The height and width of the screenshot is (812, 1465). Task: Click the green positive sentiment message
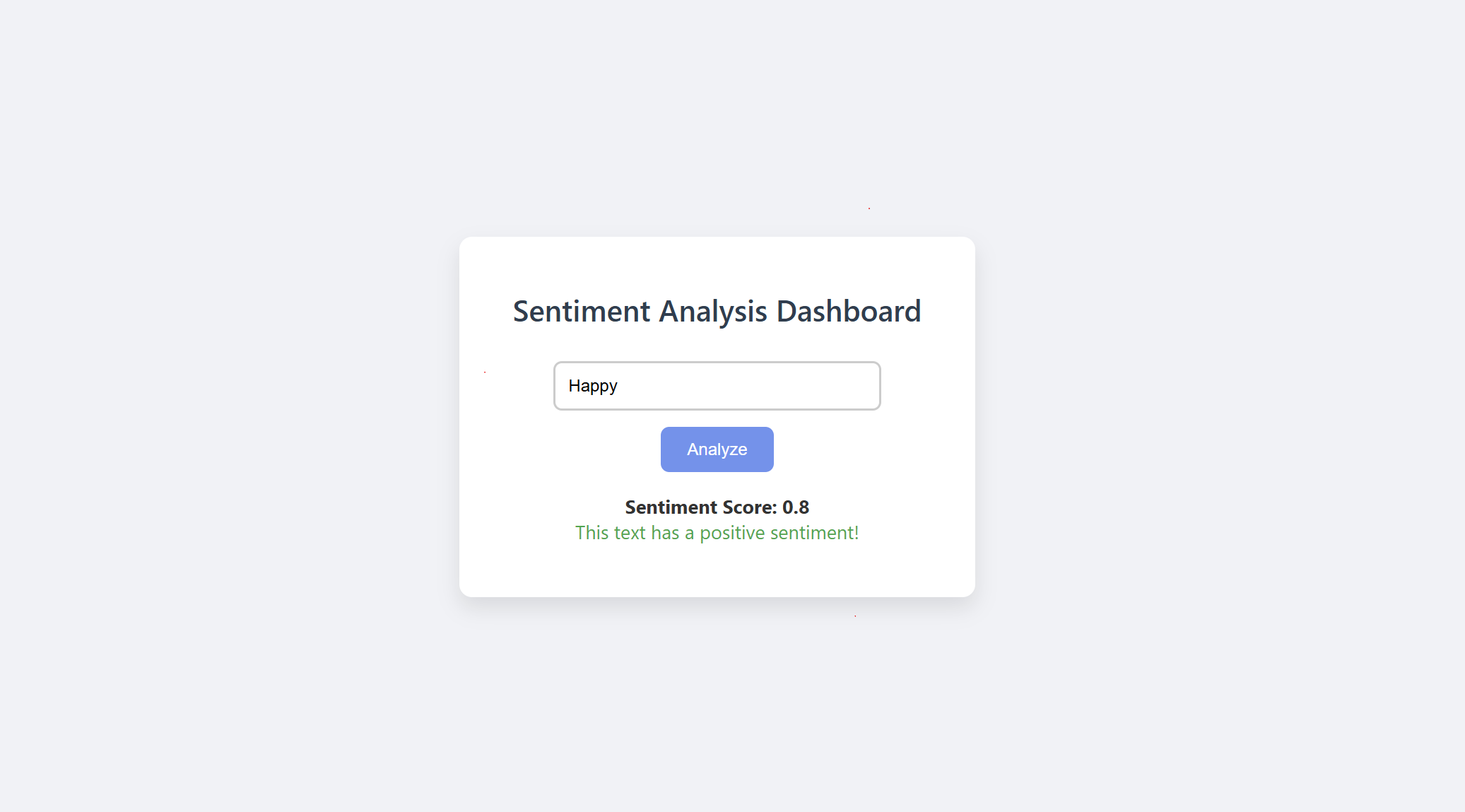(717, 533)
